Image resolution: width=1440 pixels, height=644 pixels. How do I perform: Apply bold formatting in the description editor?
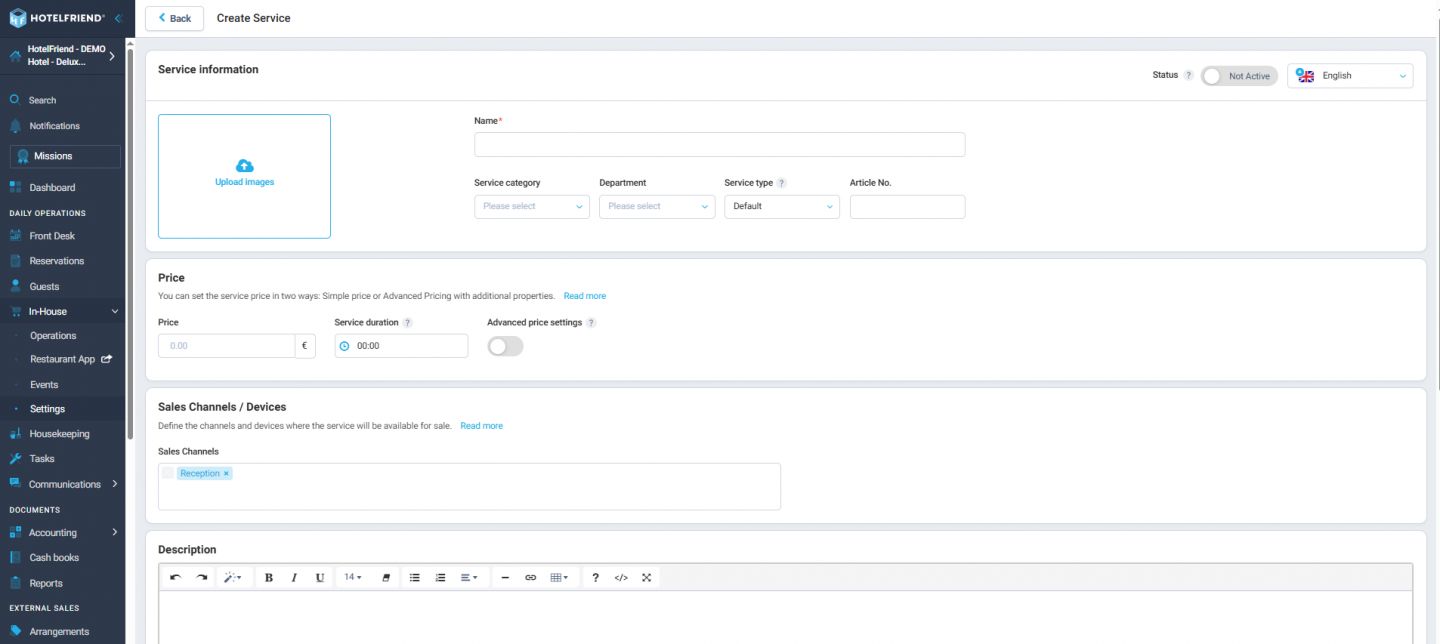coord(268,577)
